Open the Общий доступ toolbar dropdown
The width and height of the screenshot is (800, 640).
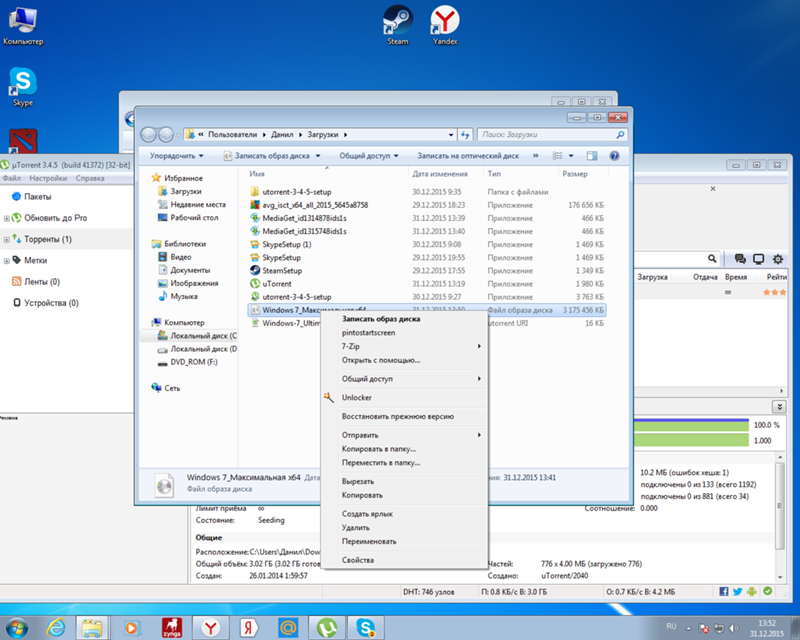coord(369,156)
